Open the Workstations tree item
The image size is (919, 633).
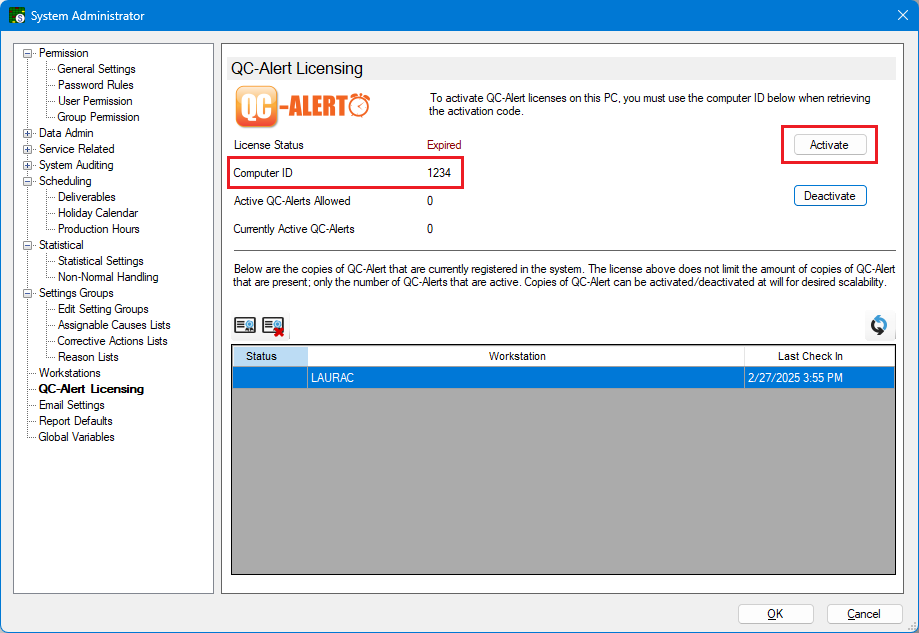coord(70,373)
